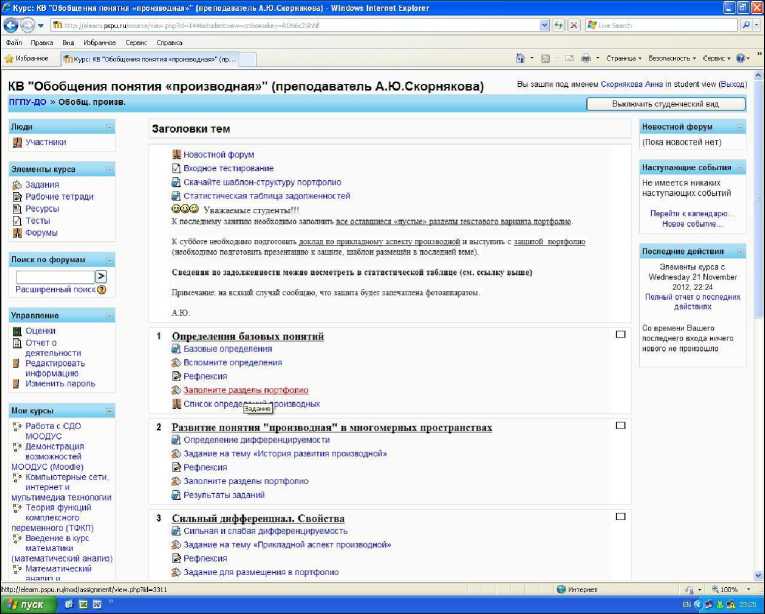
Task: Click the forum search submit arrow button
Action: [101, 277]
